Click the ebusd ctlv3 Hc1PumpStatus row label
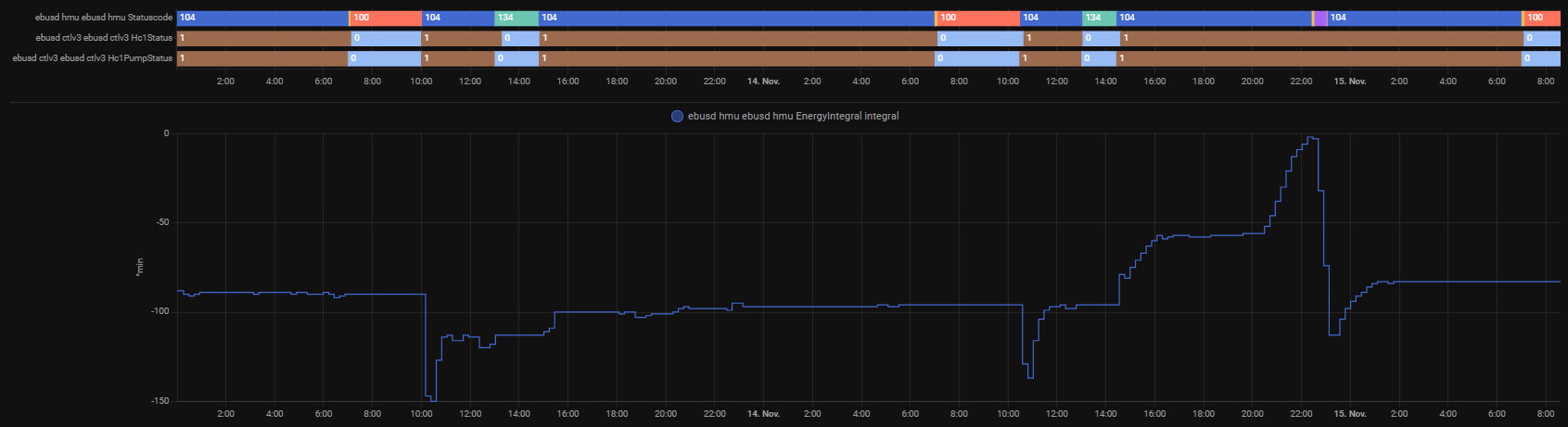This screenshot has height=427, width=1568. [x=93, y=58]
